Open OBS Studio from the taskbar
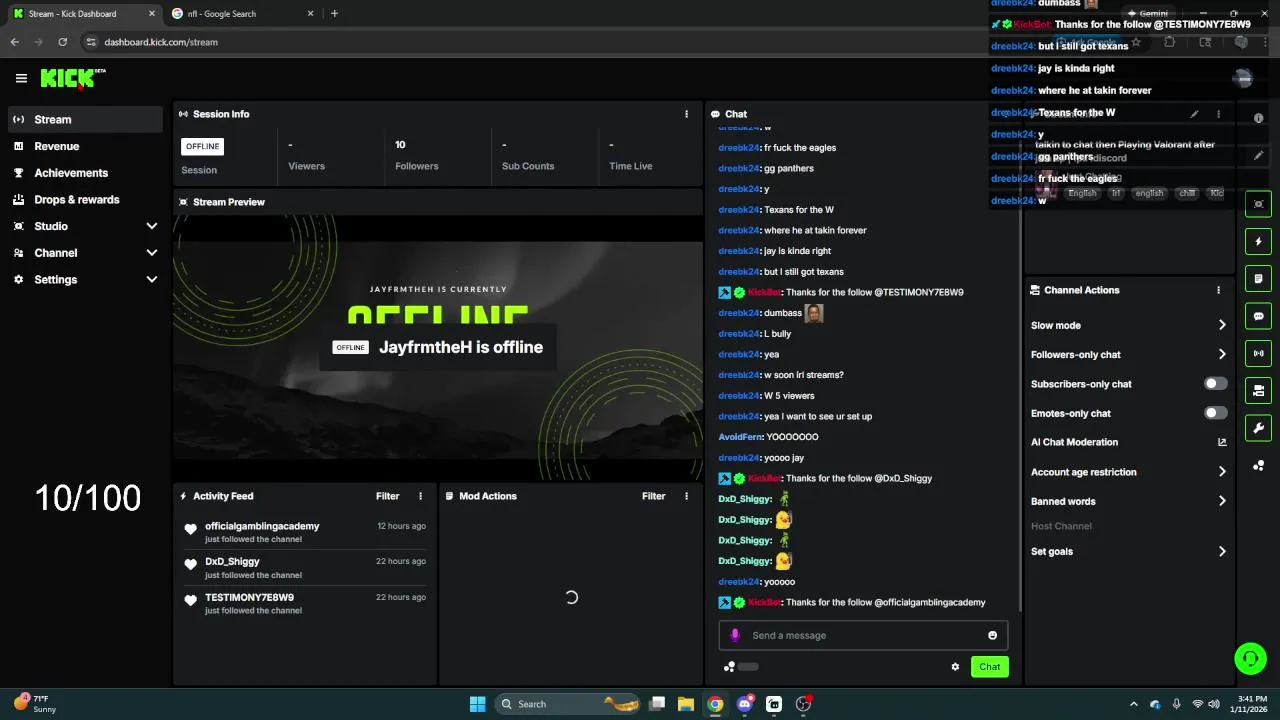 [803, 704]
